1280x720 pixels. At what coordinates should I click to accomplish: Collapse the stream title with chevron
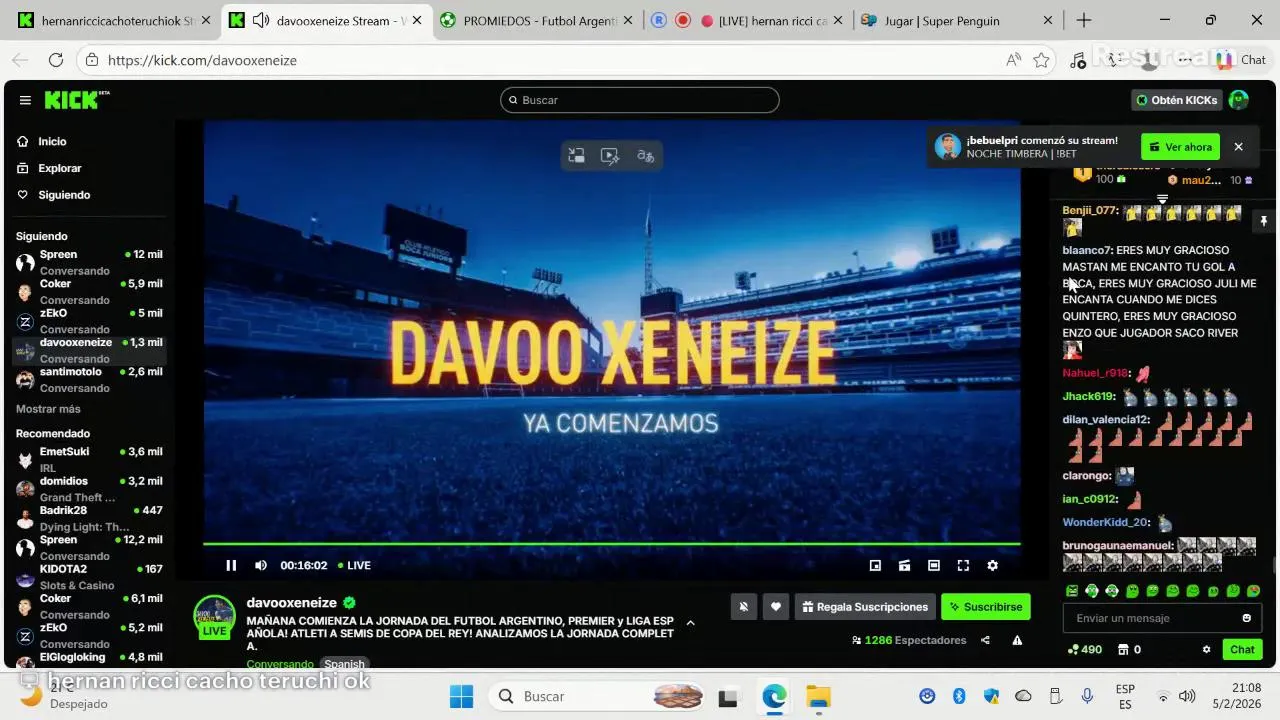click(690, 622)
